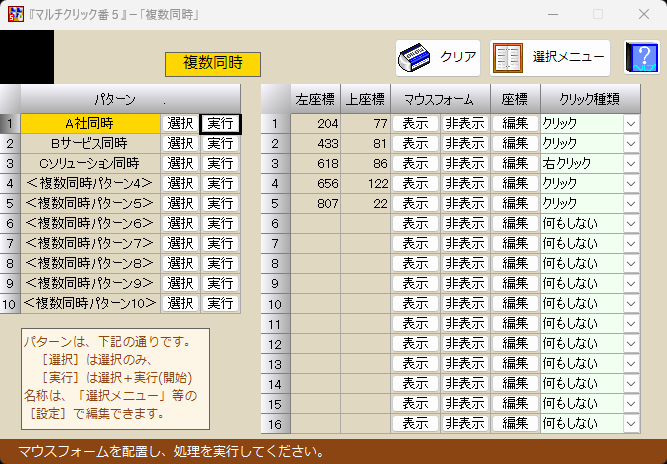The image size is (667, 464).
Task: Open click type dropdown for row 3
Action: point(631,164)
